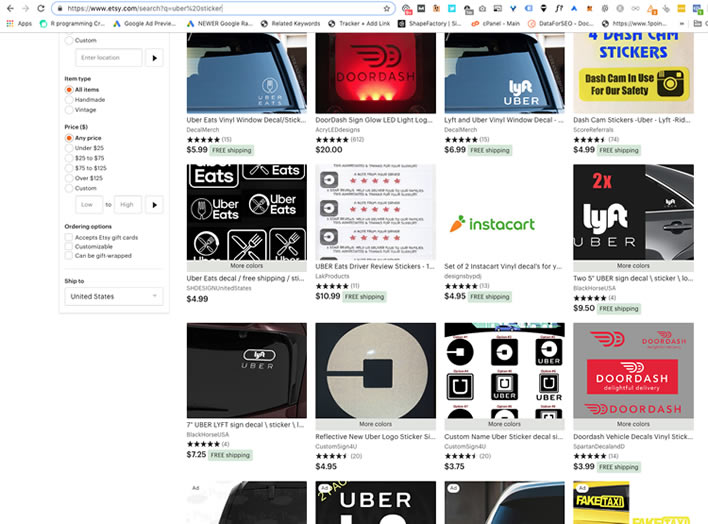Open the Doordash Vehicle Decals image
This screenshot has width=708, height=524.
633,370
